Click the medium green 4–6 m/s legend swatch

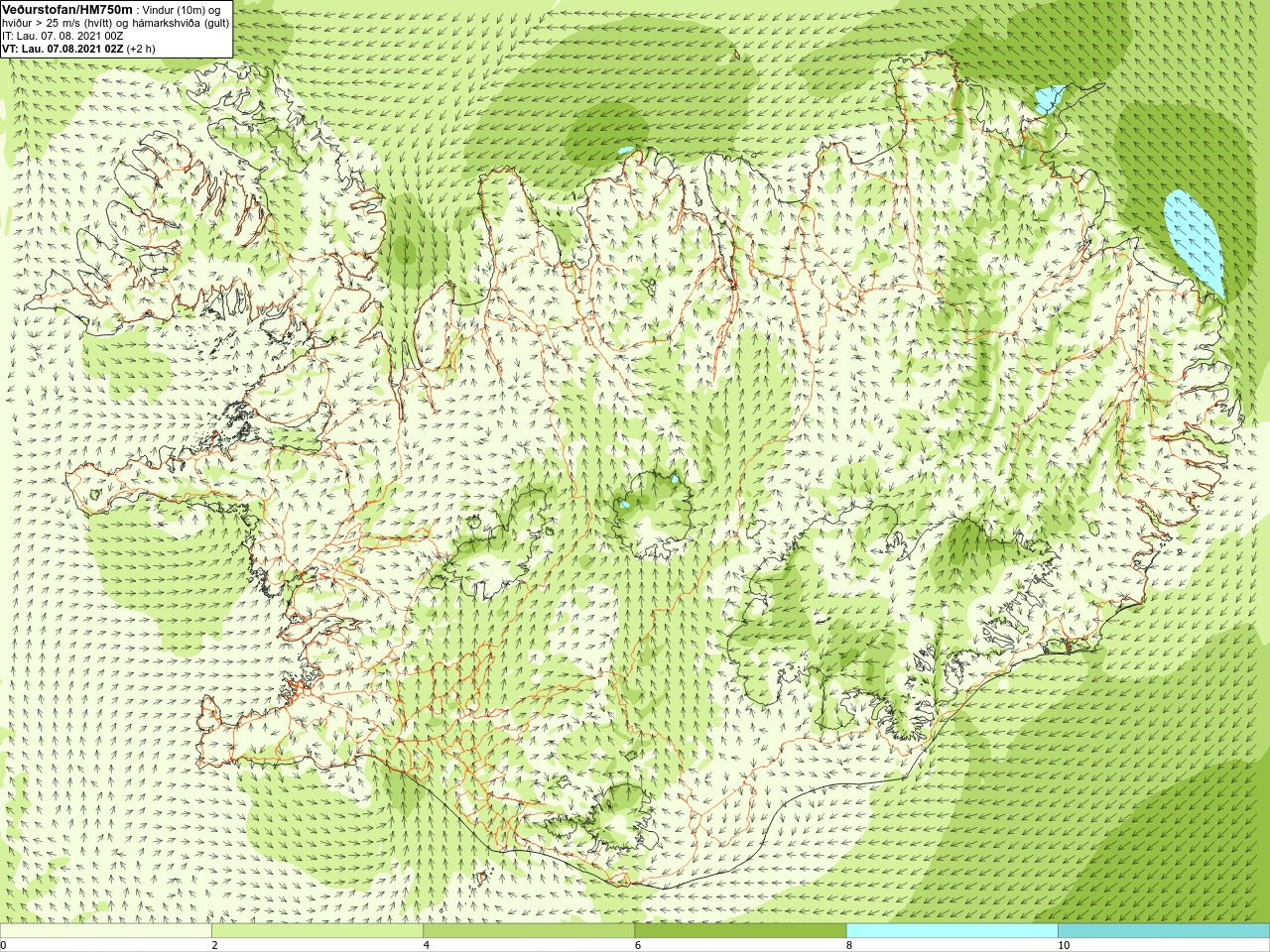[x=529, y=931]
